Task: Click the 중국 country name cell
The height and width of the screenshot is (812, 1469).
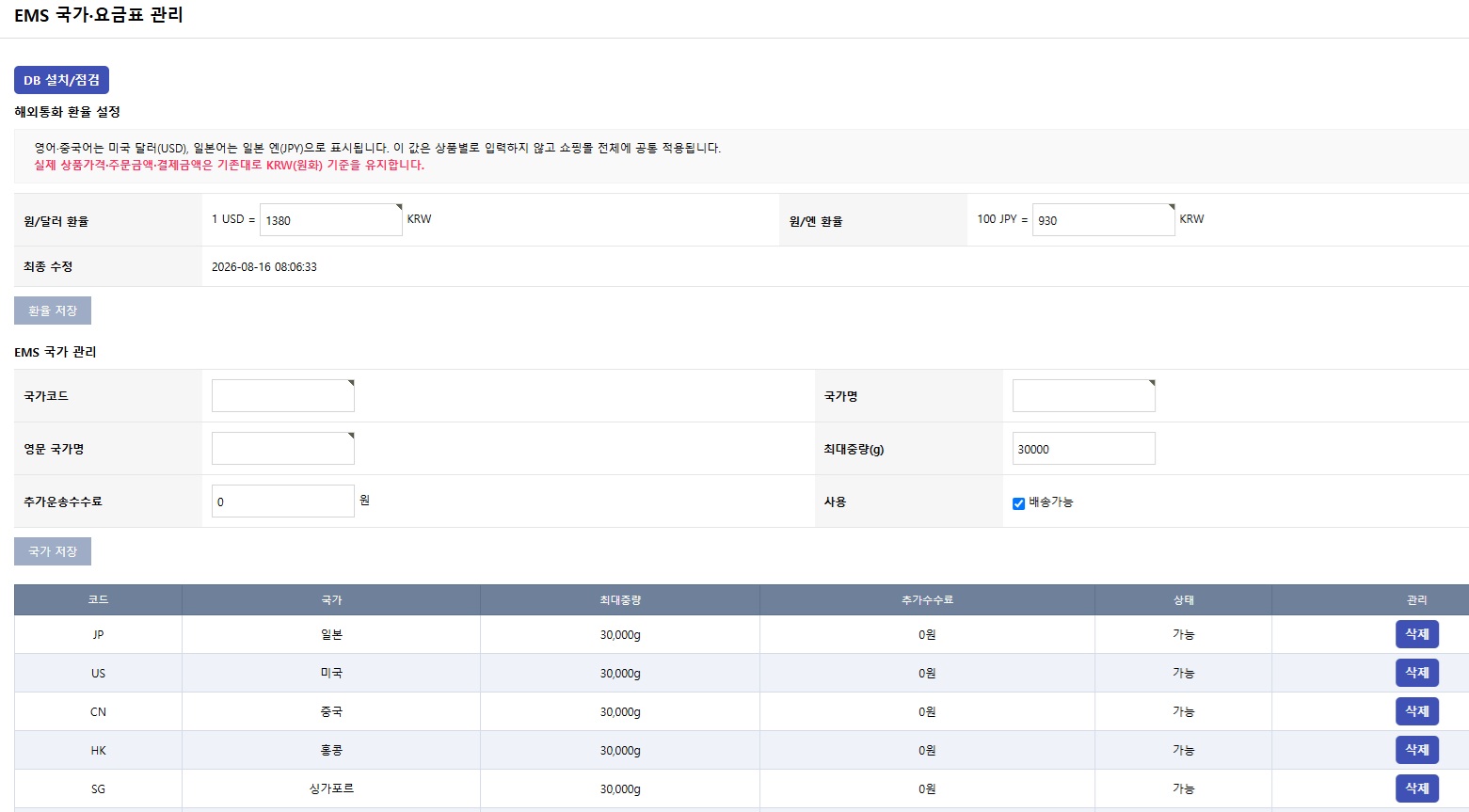Action: point(331,712)
